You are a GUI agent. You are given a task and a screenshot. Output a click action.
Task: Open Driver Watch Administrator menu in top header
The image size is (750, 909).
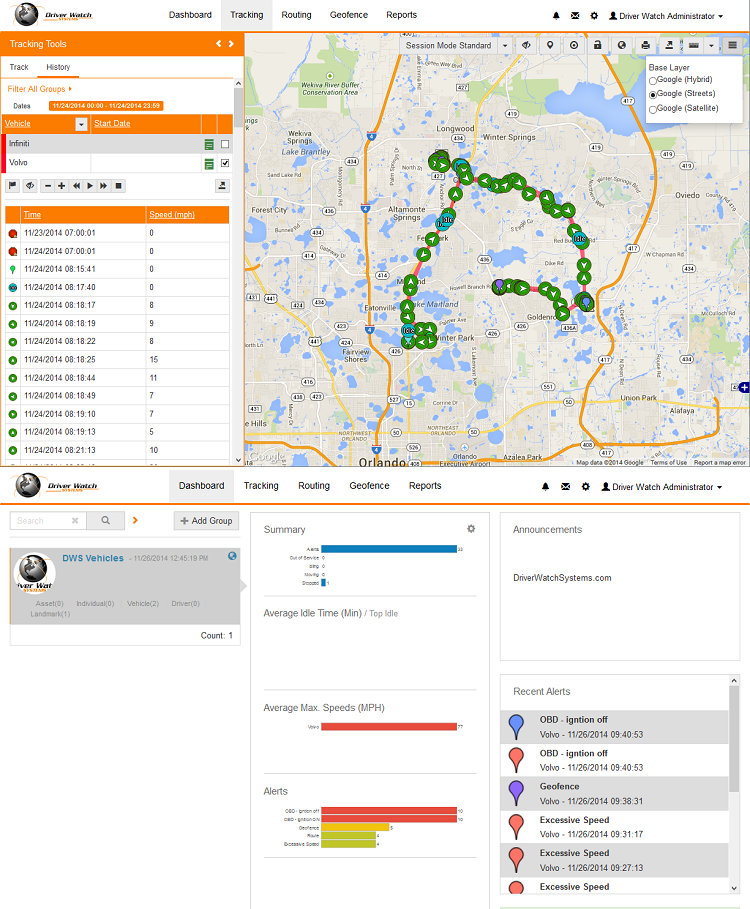coord(666,16)
